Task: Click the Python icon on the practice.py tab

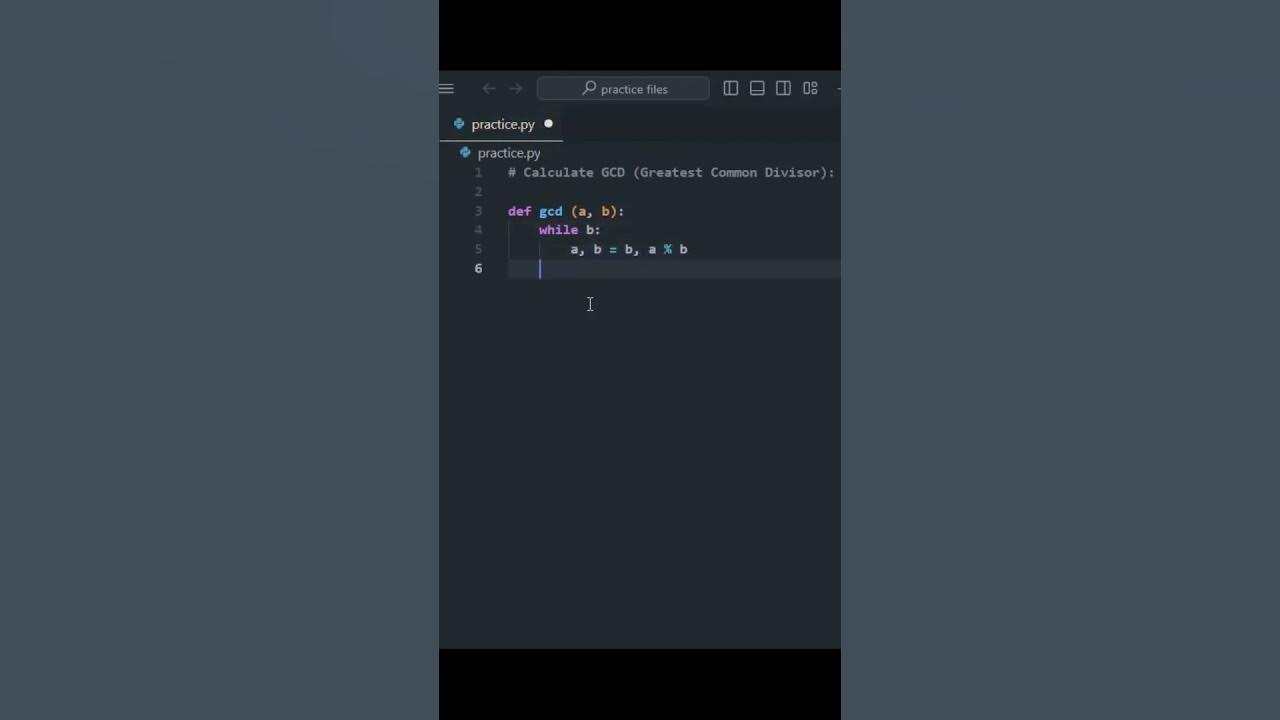Action: [459, 124]
